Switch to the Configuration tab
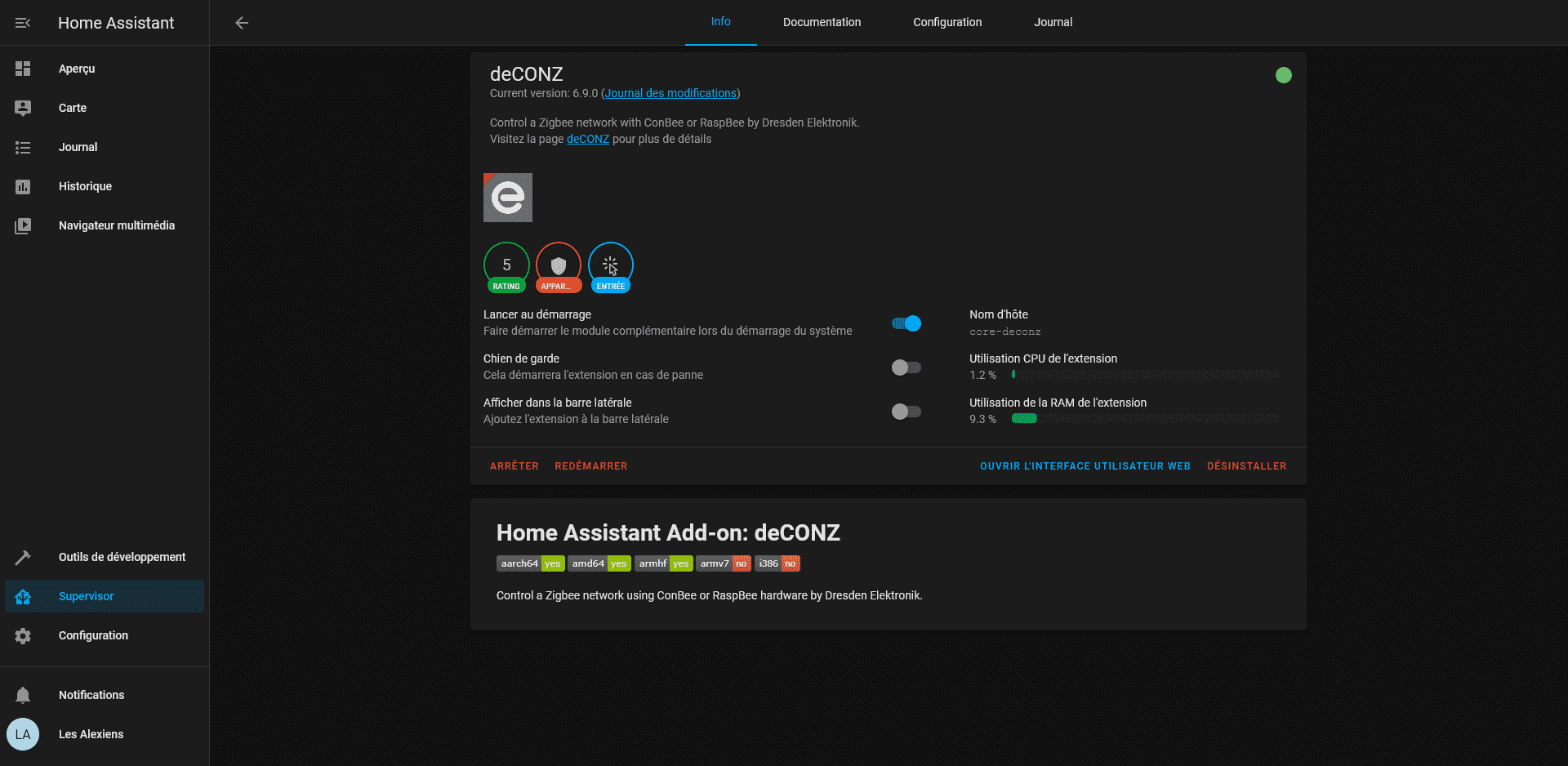The height and width of the screenshot is (766, 1568). (947, 22)
